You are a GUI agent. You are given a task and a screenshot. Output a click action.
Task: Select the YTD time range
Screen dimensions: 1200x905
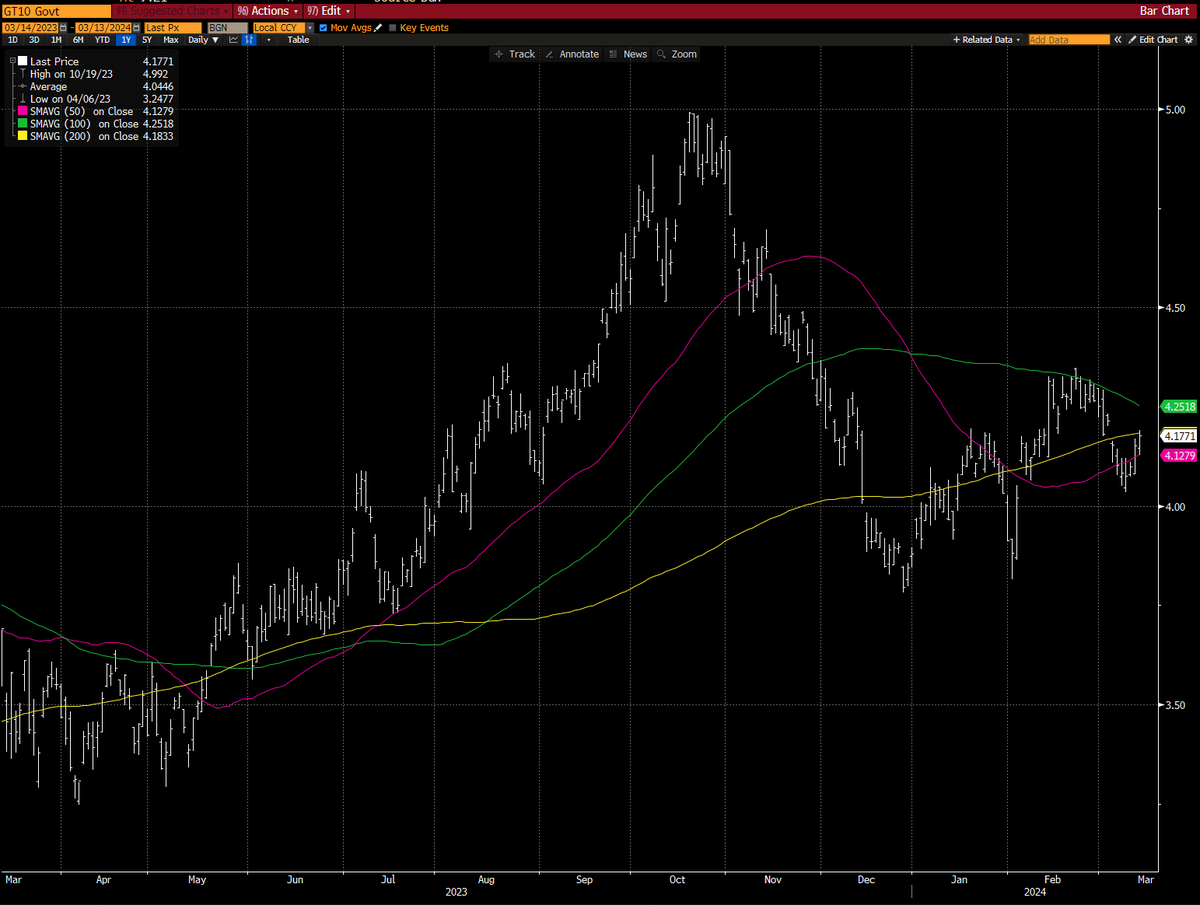pos(102,40)
